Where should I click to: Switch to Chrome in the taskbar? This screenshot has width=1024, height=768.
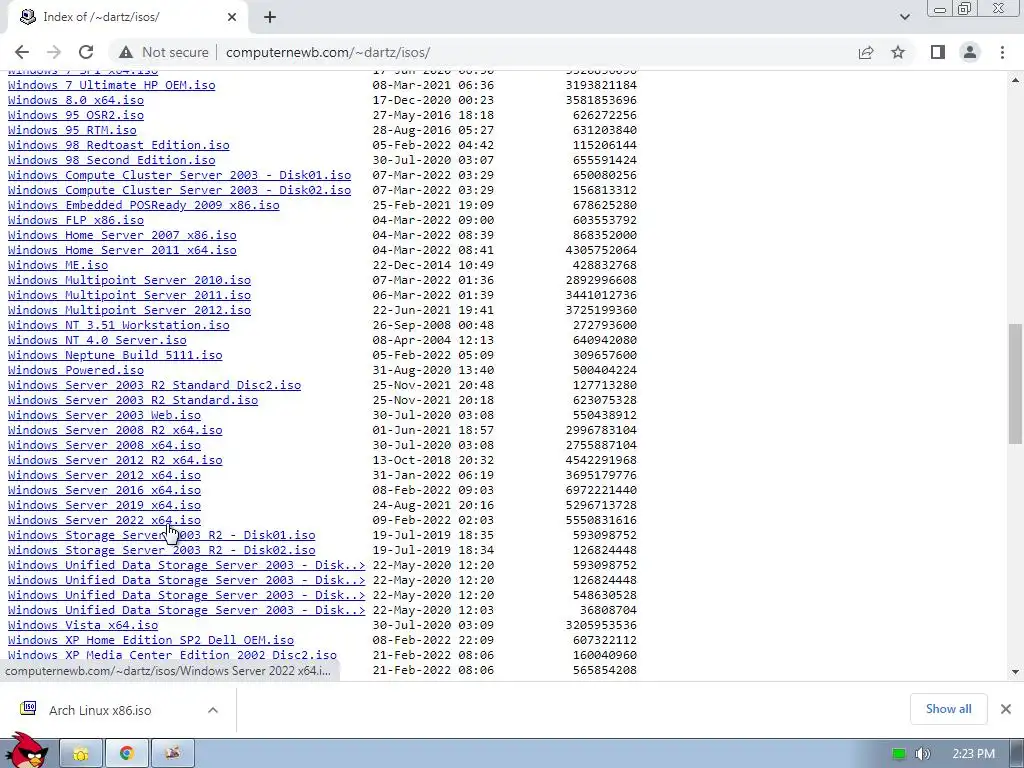pos(127,754)
